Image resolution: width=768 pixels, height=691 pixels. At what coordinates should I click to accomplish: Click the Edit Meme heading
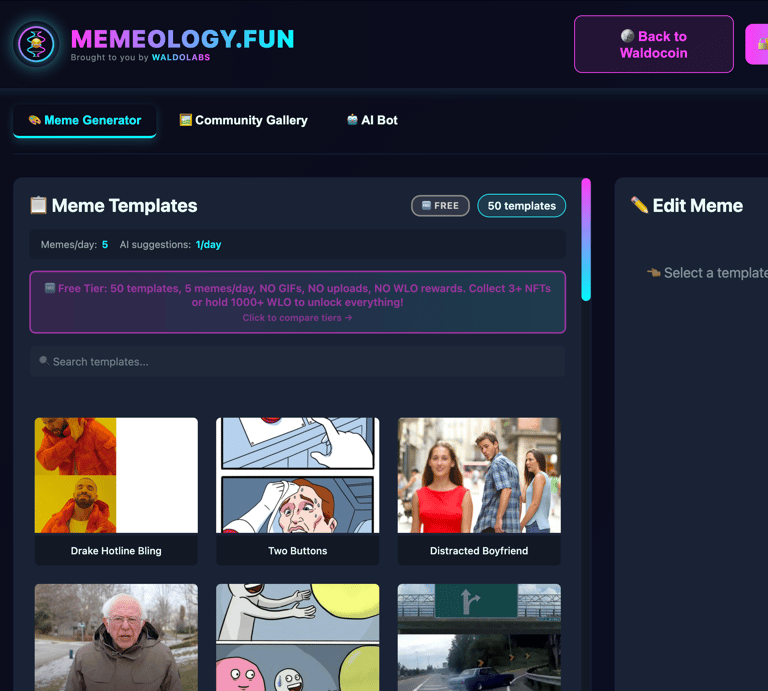pos(697,206)
